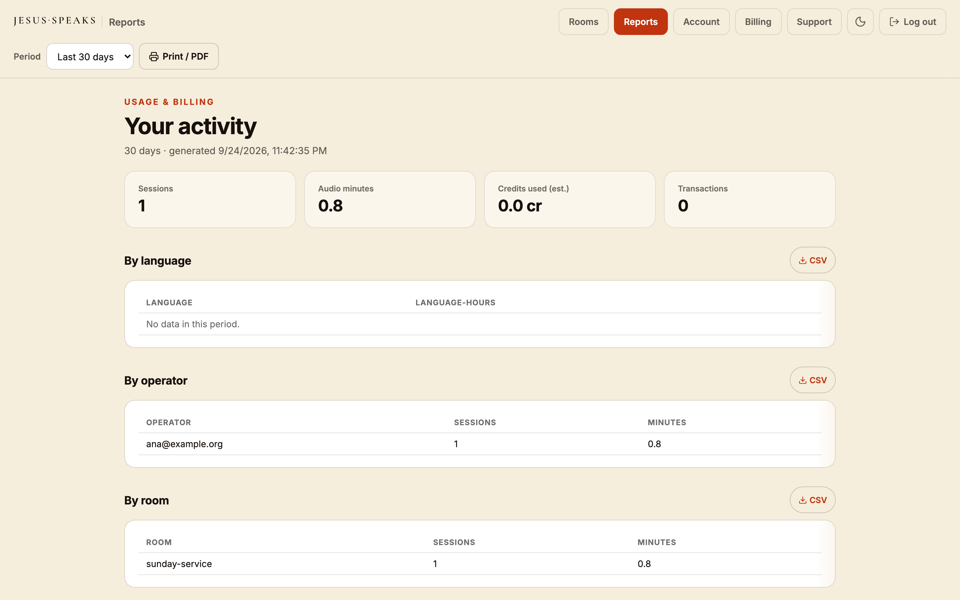Click the LANGUAGE-HOURS column header

[456, 302]
